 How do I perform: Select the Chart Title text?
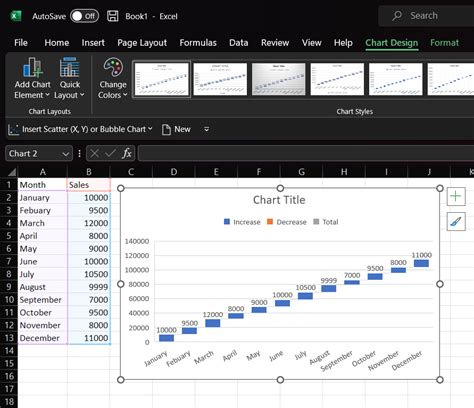coord(279,200)
